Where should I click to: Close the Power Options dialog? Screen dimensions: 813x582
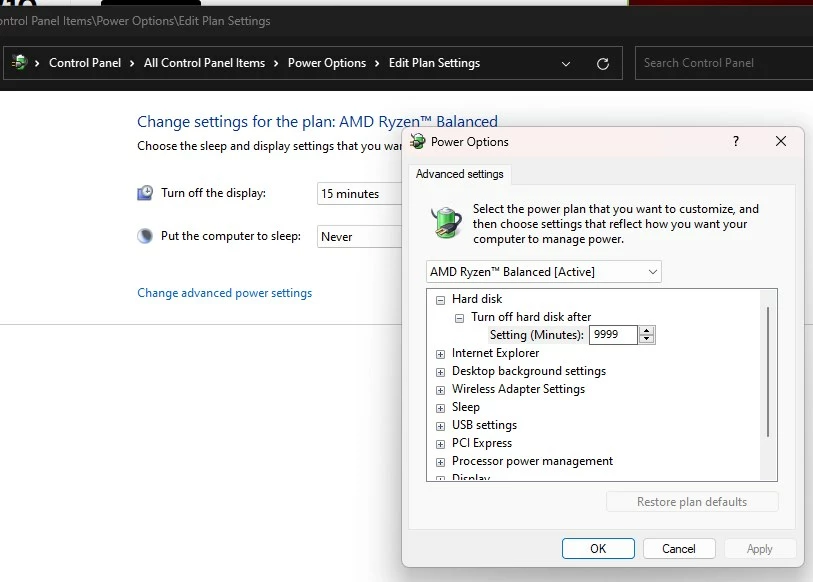(x=781, y=141)
